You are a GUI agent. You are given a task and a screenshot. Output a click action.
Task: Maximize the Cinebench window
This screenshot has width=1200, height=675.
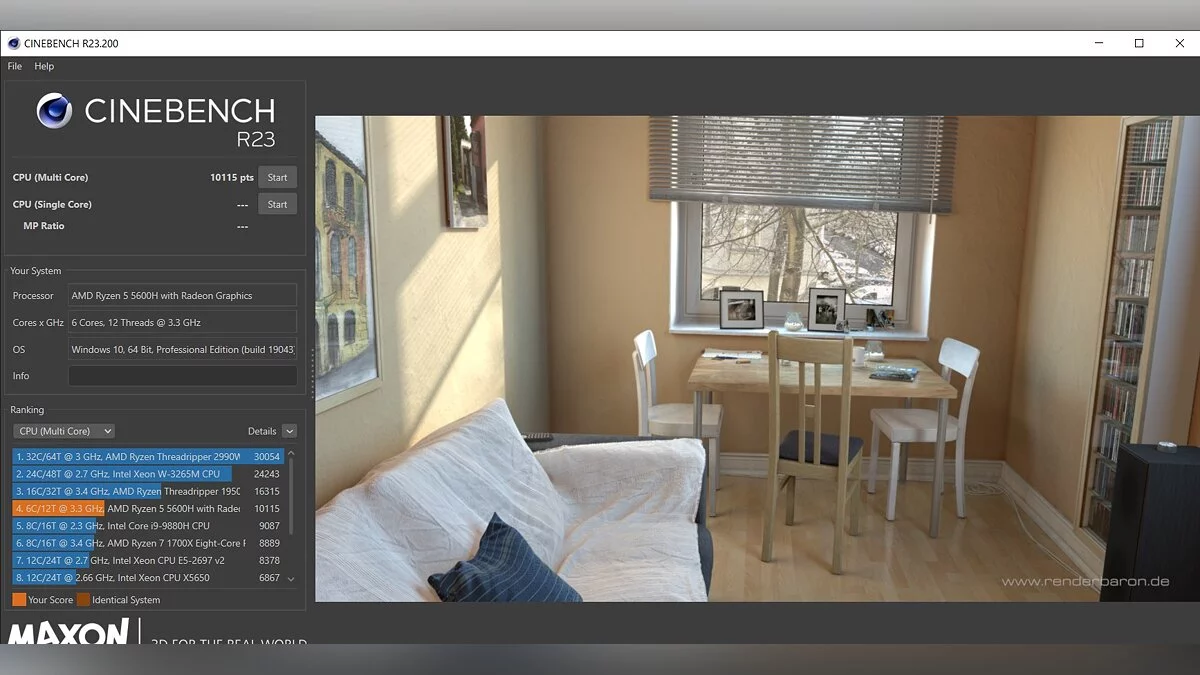(x=1138, y=43)
